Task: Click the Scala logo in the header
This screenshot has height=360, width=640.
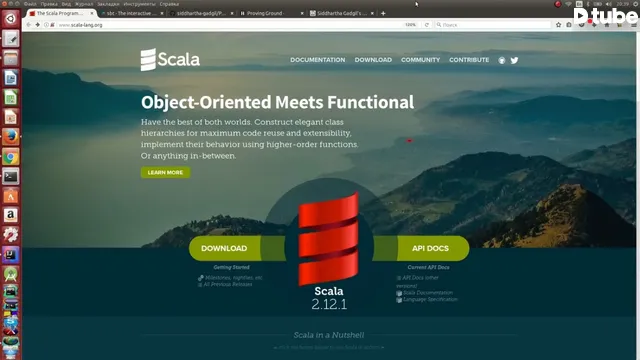Action: 170,60
